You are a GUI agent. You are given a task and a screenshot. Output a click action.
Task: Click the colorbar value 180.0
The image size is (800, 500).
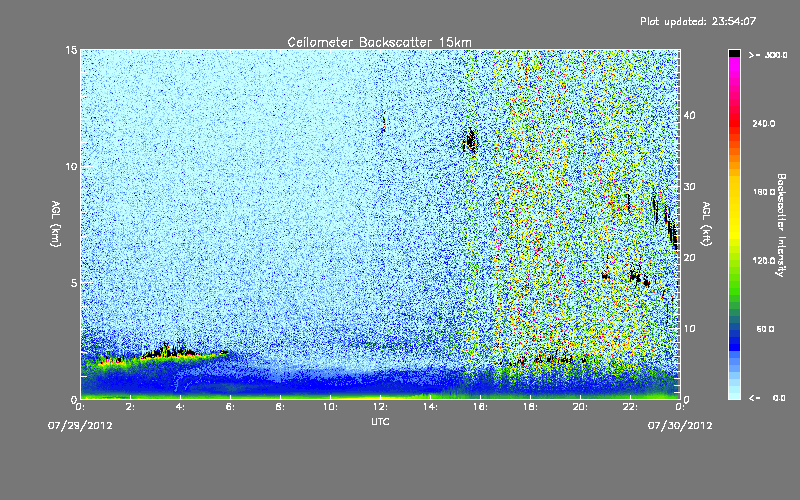click(764, 192)
